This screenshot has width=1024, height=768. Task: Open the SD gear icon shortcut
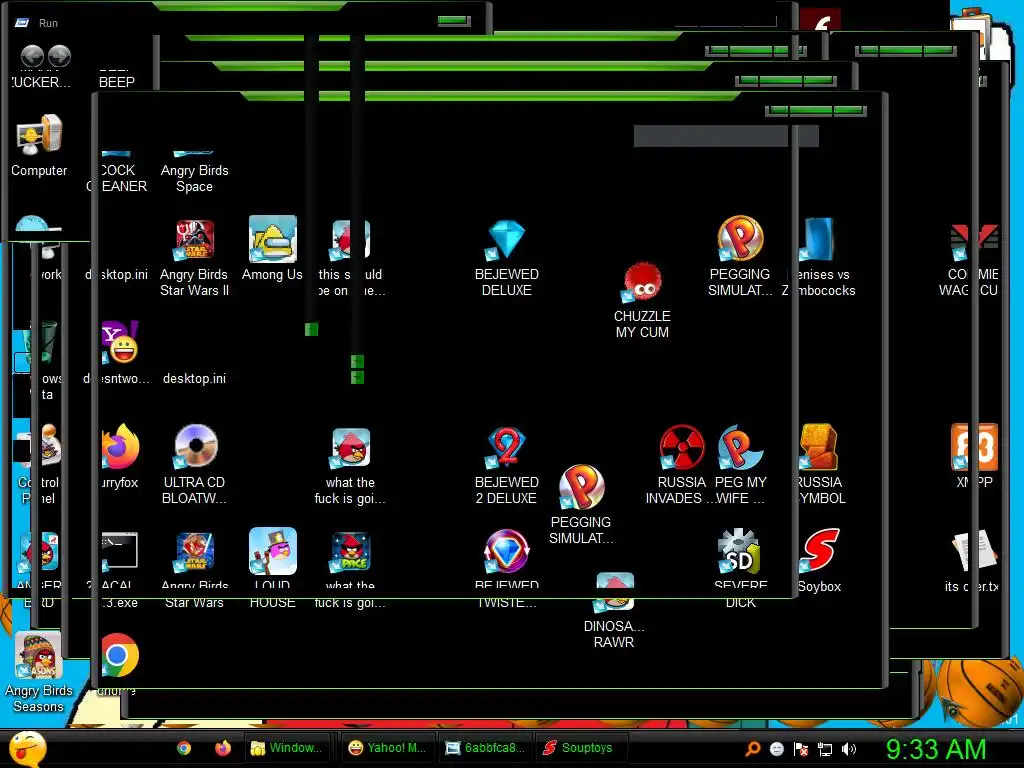pos(739,551)
